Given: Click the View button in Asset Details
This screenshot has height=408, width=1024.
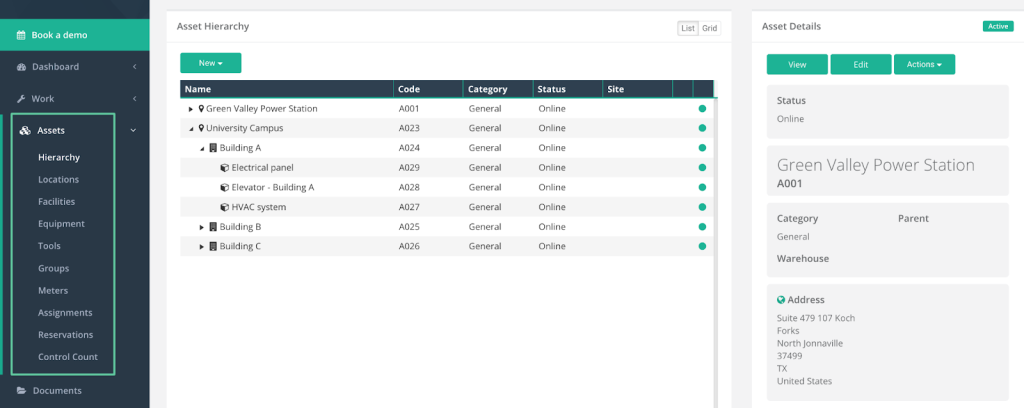Looking at the screenshot, I should point(797,64).
